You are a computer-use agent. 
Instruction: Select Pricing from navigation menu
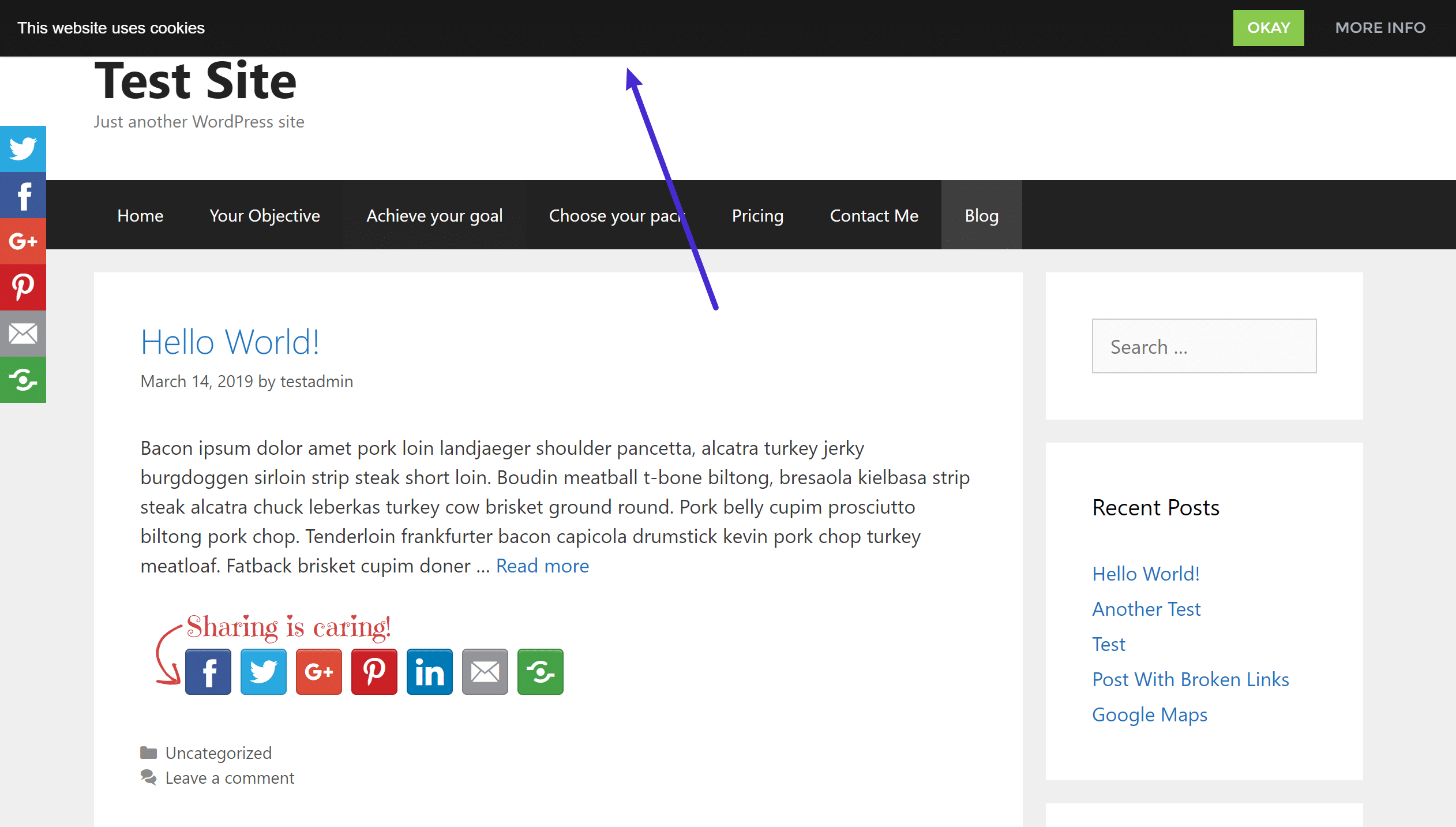(x=757, y=215)
